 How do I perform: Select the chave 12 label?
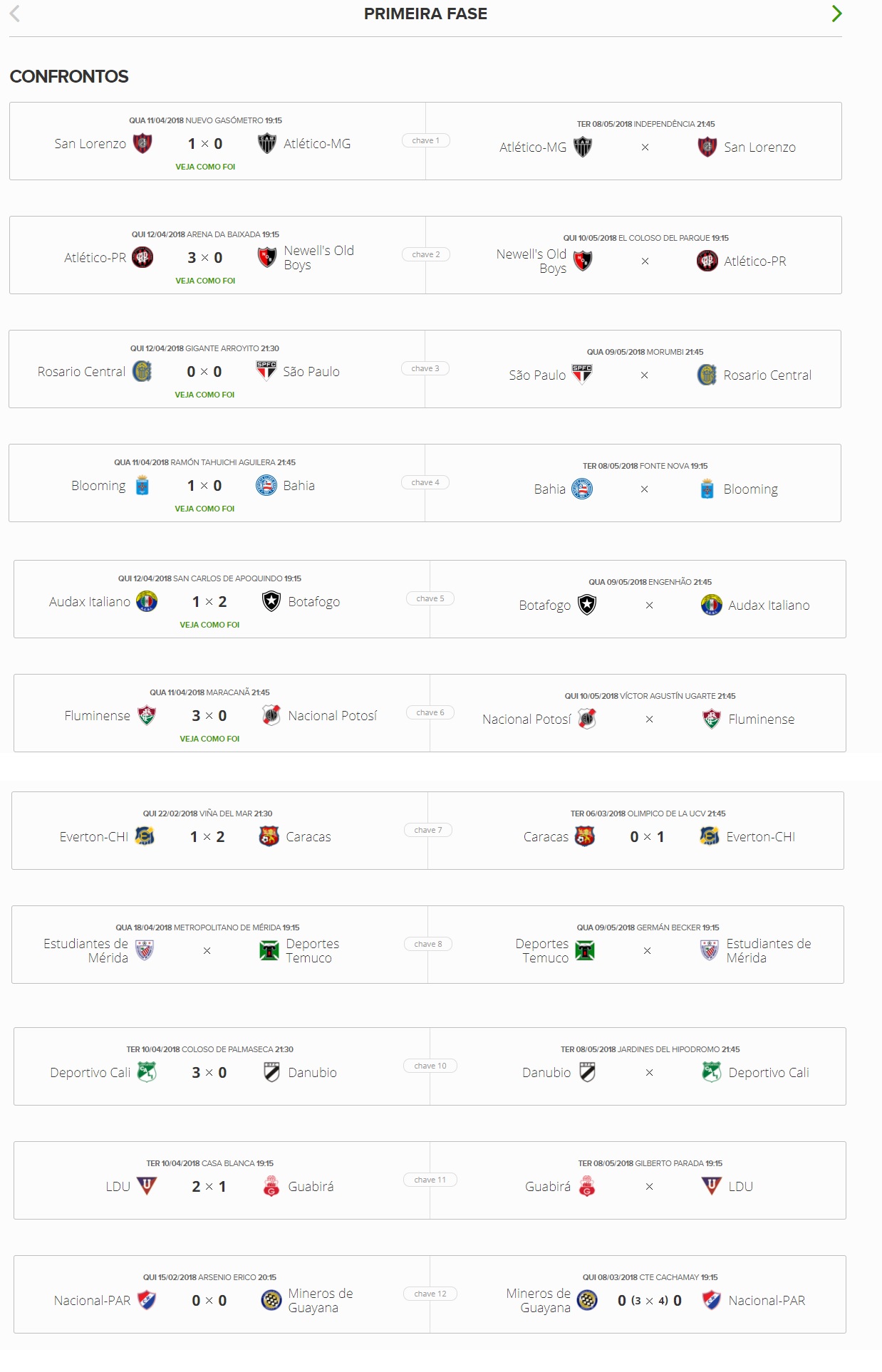[430, 1294]
